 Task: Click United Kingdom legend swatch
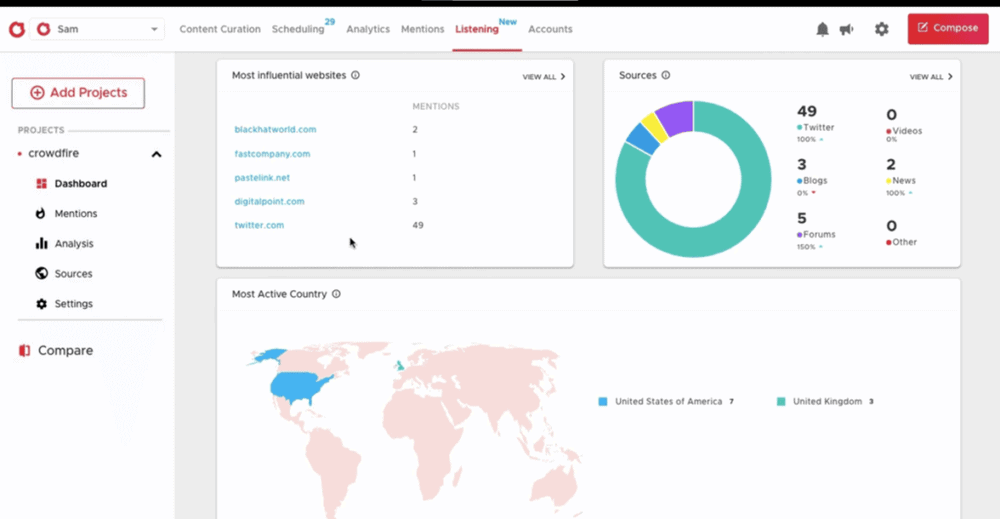781,402
